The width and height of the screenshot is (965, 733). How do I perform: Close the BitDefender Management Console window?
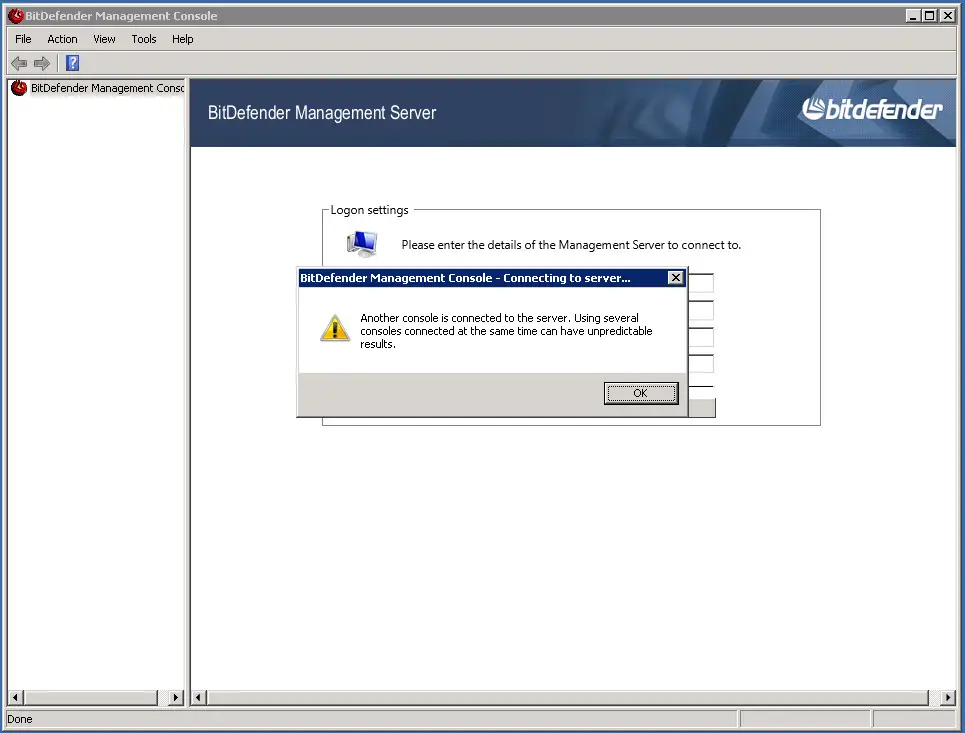click(948, 15)
